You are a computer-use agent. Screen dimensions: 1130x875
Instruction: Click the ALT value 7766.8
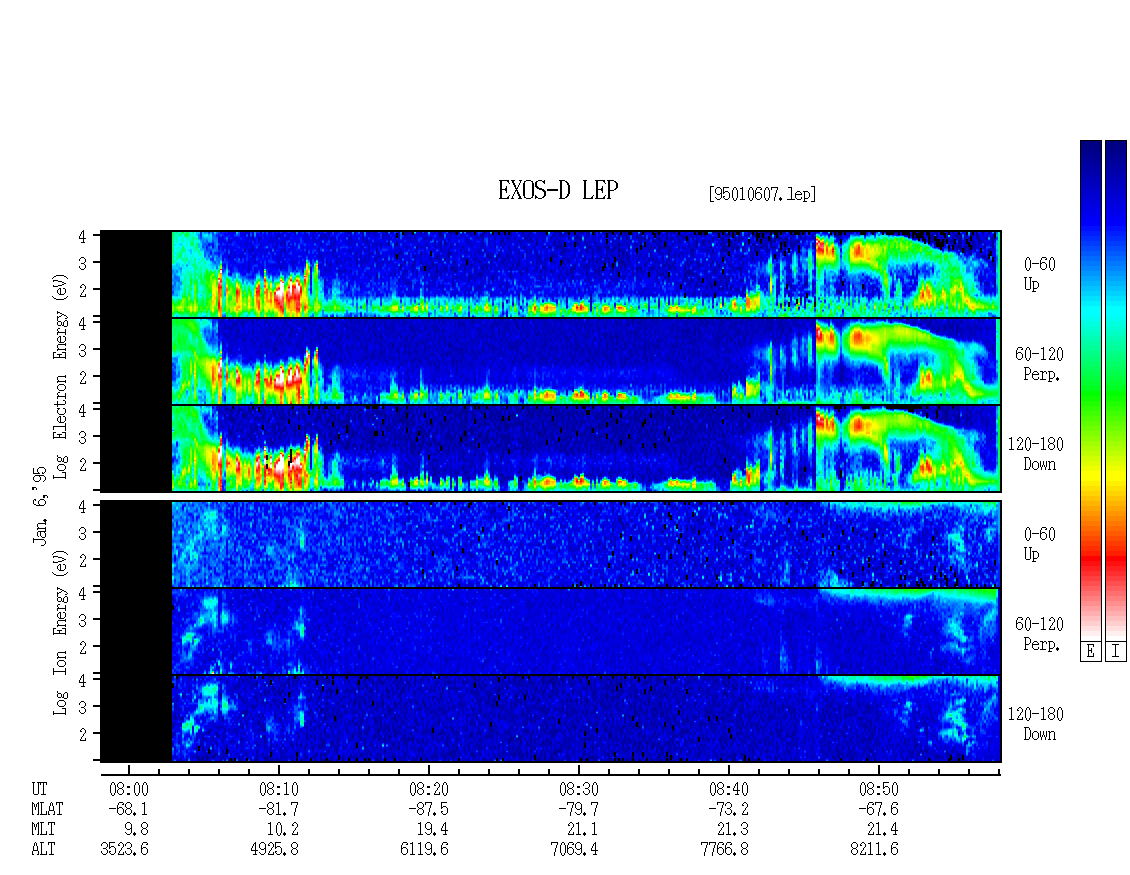(724, 850)
